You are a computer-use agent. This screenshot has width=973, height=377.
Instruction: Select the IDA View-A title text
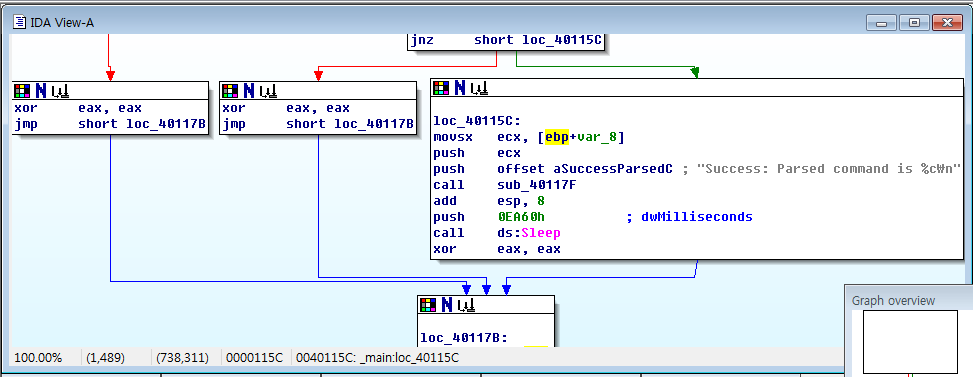point(62,24)
